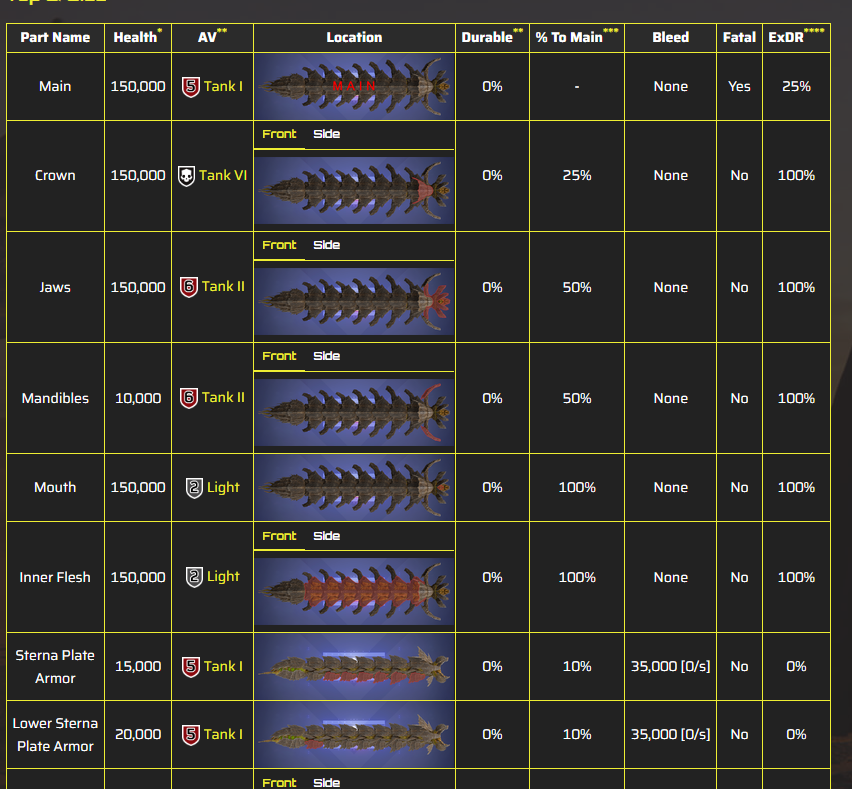Open the Mandibles location image
Screen dimensions: 852x789
pyautogui.click(x=354, y=412)
